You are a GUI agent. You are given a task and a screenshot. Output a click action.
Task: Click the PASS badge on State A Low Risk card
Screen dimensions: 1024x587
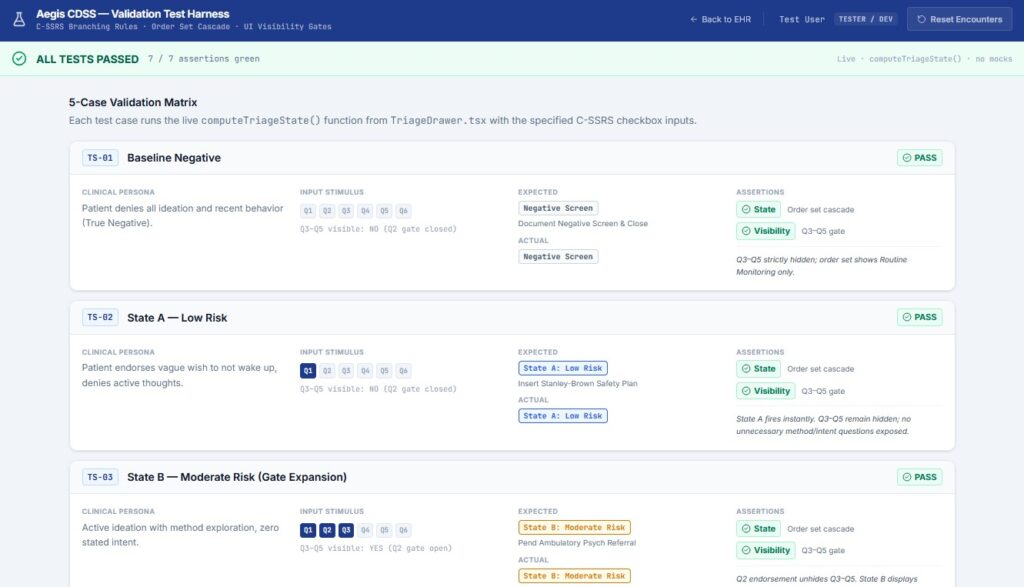point(920,317)
